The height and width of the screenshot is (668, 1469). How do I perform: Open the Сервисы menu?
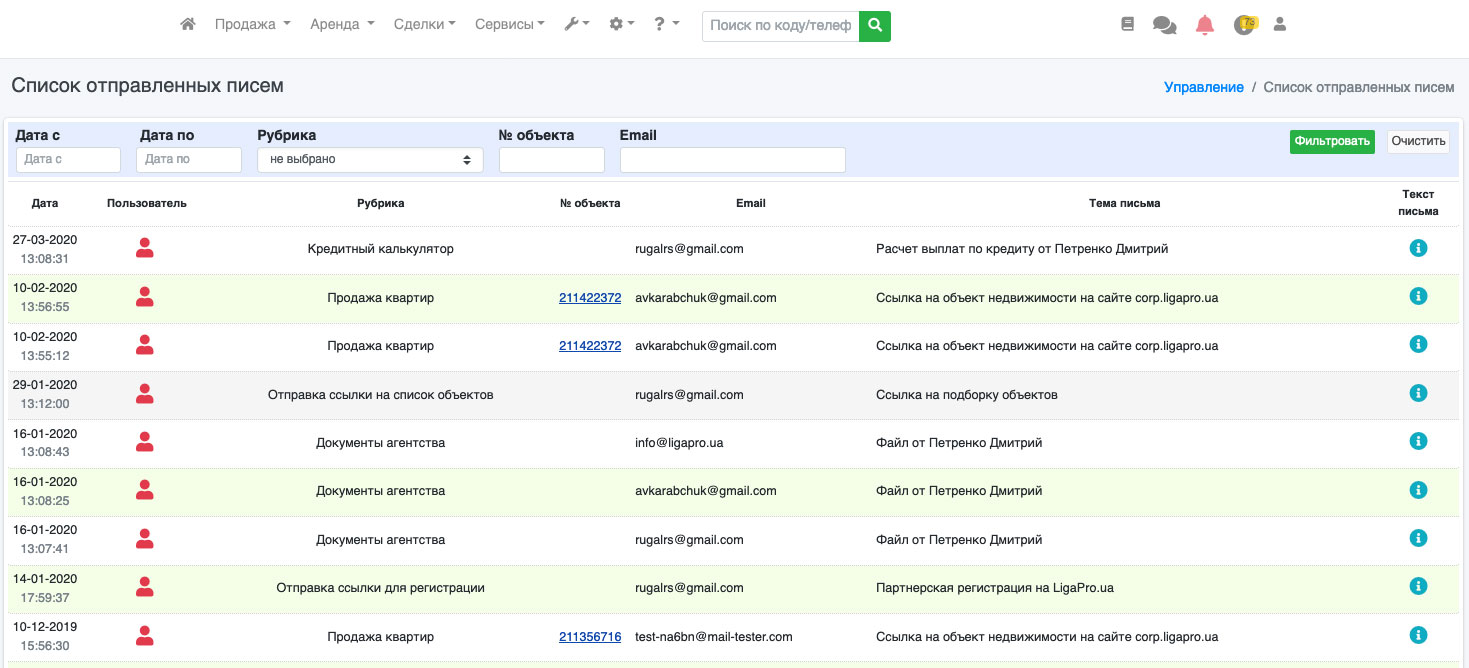point(509,24)
